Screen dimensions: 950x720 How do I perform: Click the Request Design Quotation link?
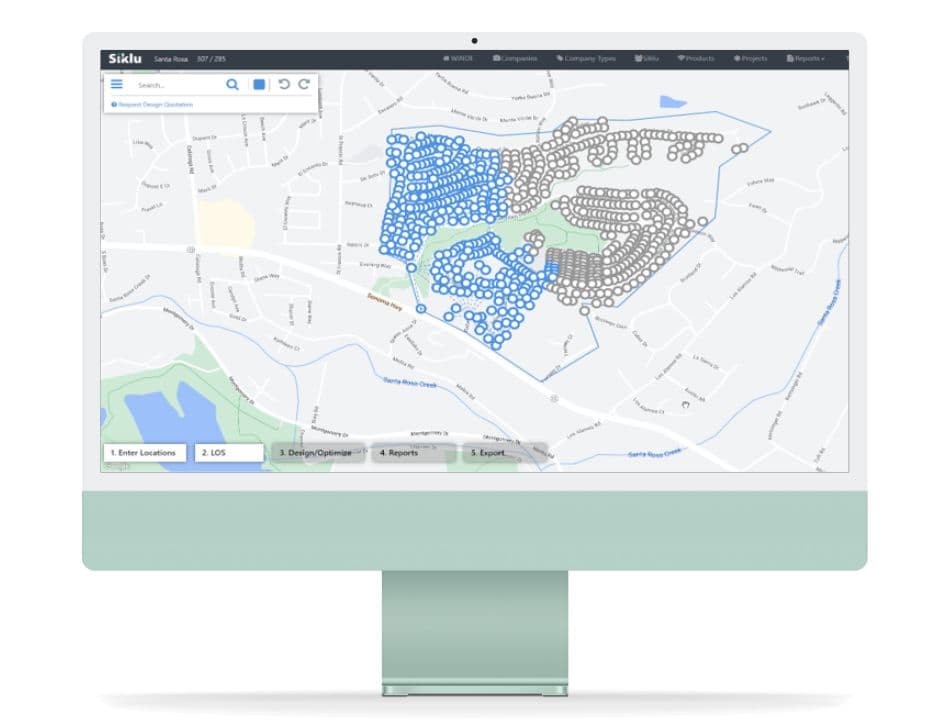[x=154, y=104]
